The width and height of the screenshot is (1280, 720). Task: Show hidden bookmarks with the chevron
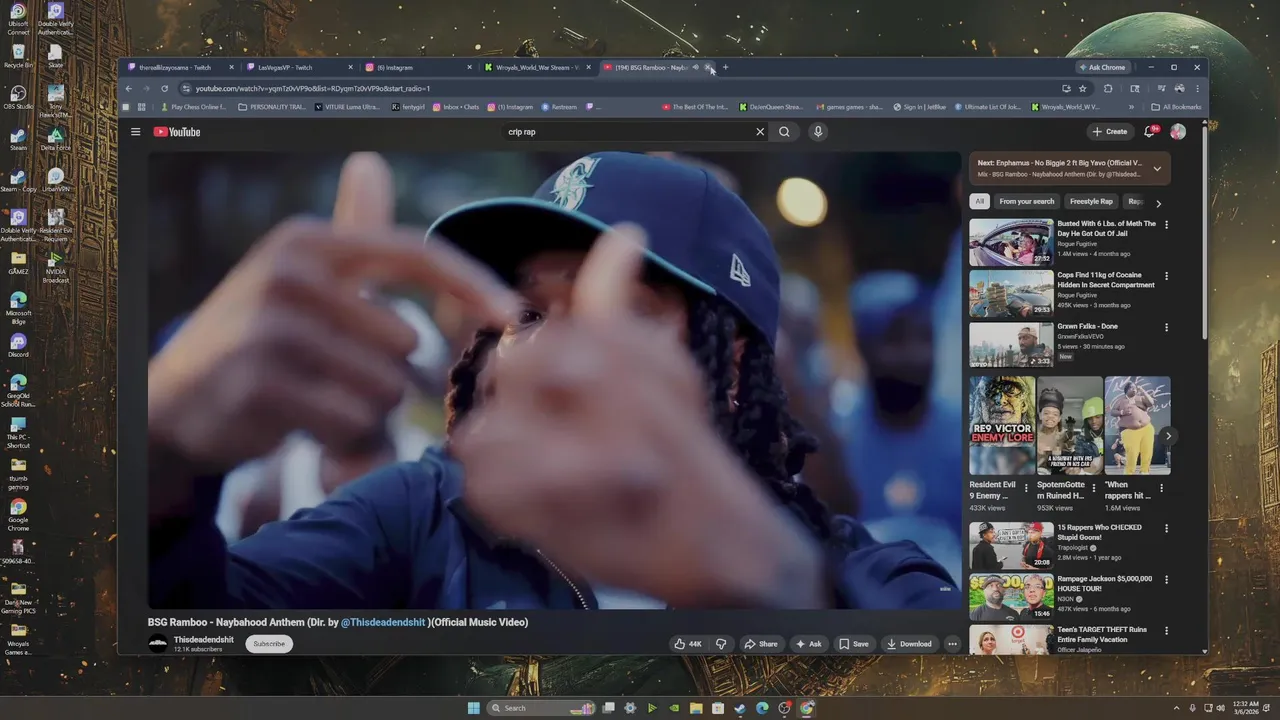1132,107
